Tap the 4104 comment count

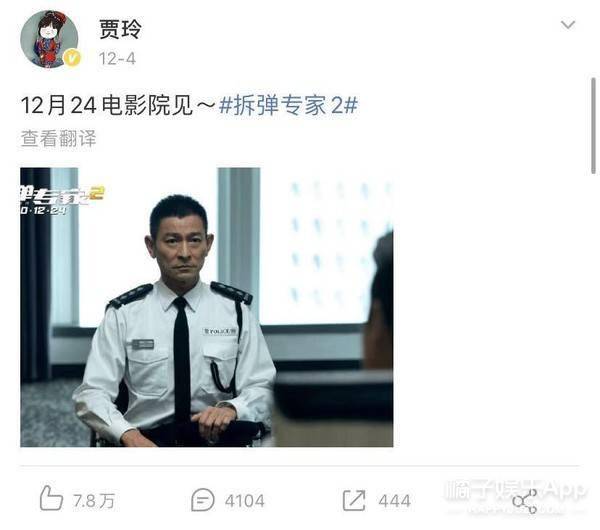(245, 501)
